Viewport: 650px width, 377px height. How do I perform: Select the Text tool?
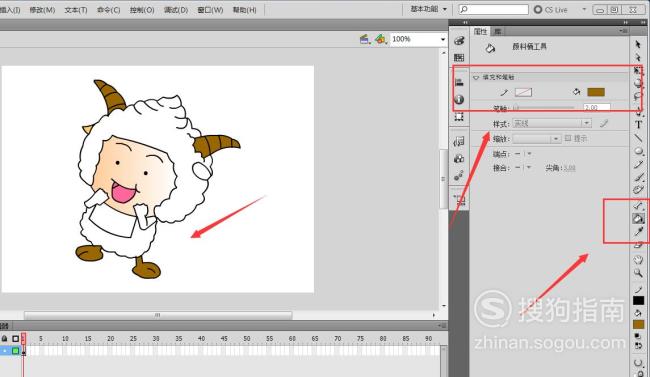pyautogui.click(x=638, y=124)
